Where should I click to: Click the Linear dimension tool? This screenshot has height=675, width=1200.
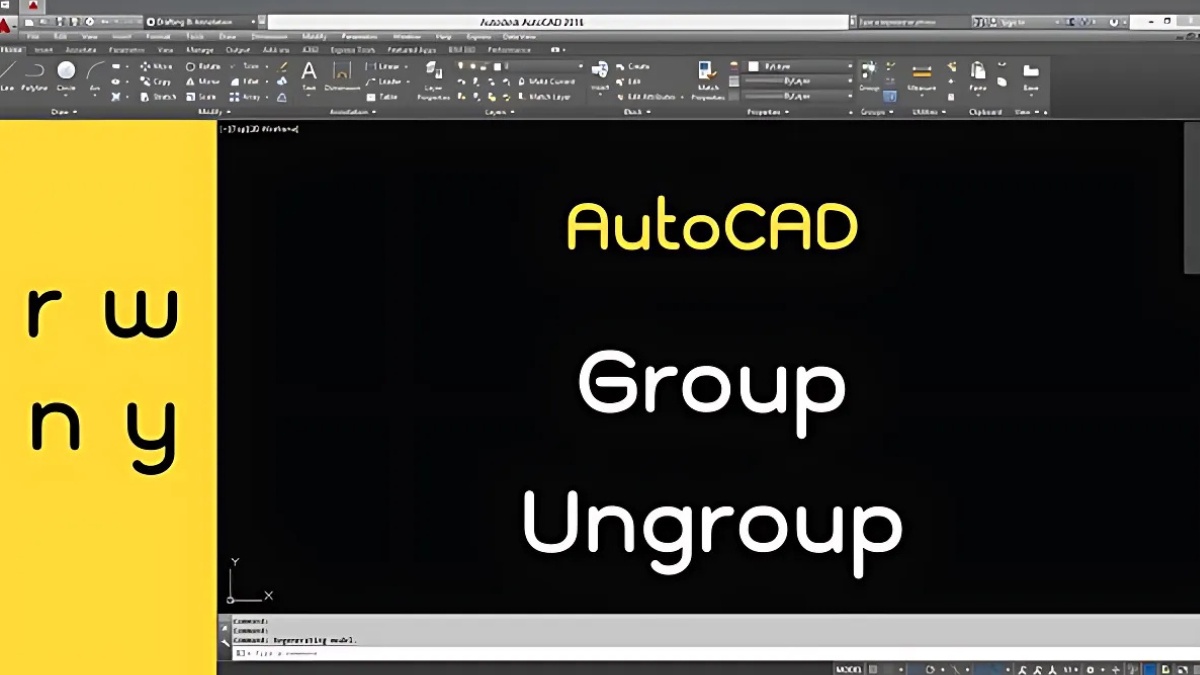click(x=382, y=66)
